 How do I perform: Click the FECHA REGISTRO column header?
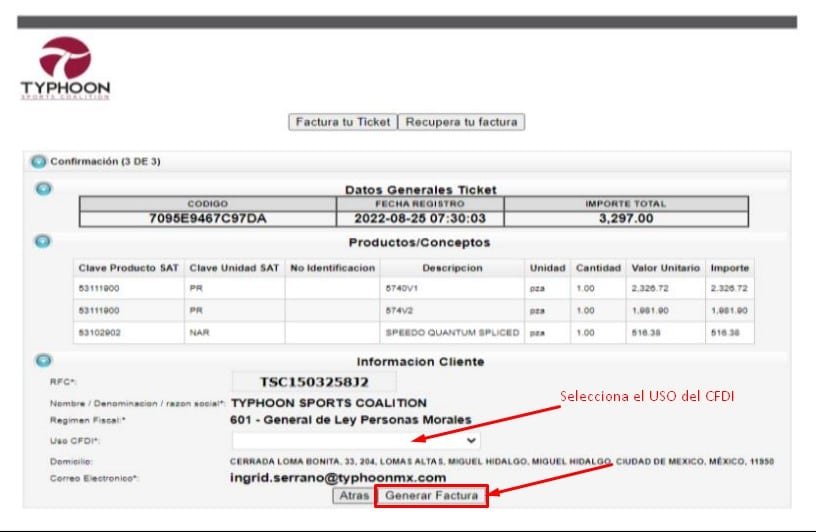[x=420, y=204]
